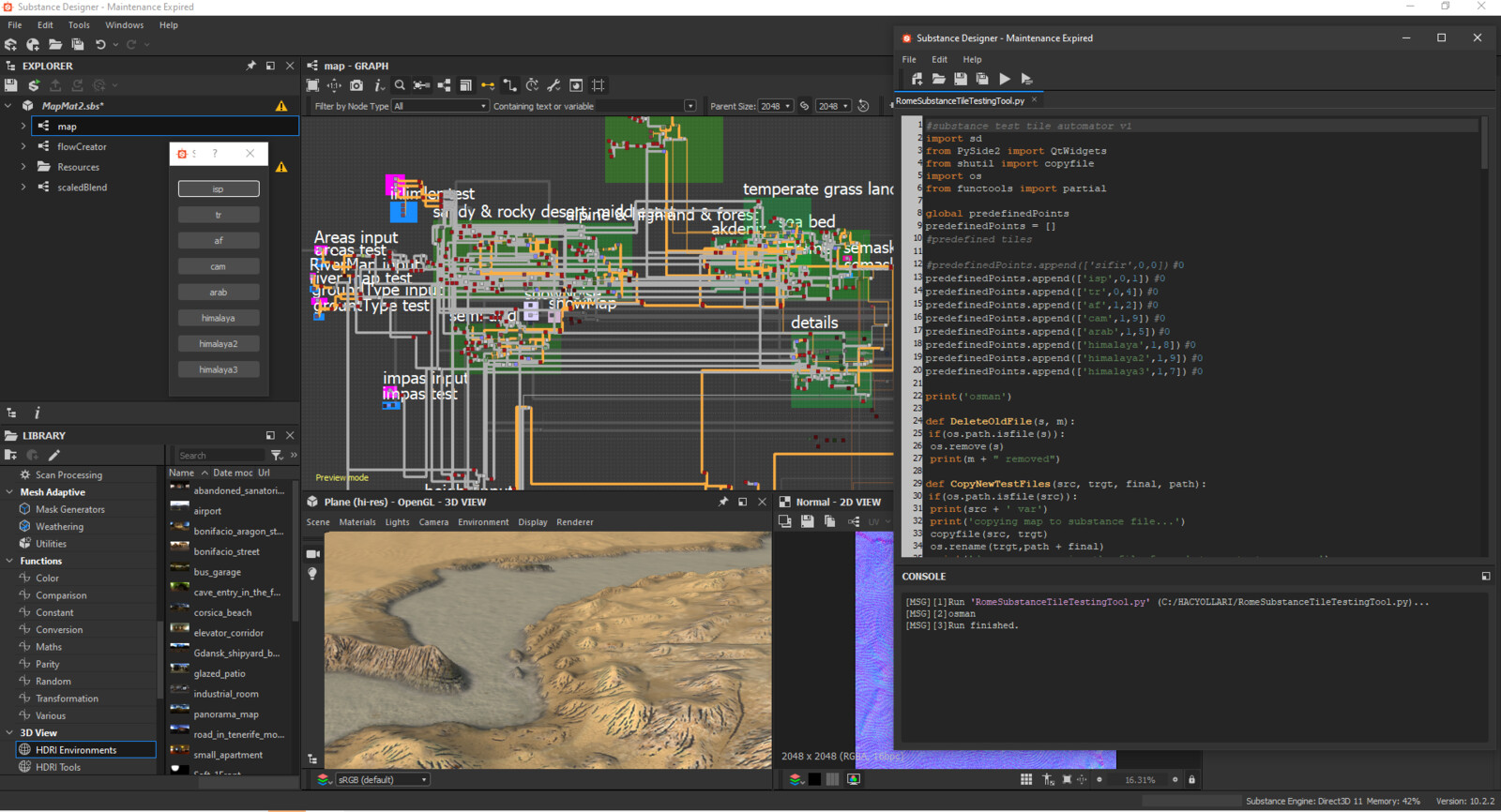Click the pencil edit icon in the Library toolbar
Screen dimensions: 1501x812
(x=54, y=456)
